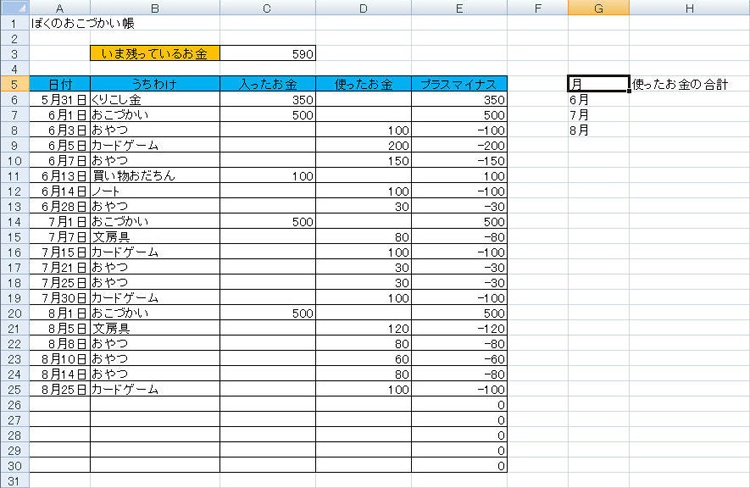Image resolution: width=750 pixels, height=488 pixels.
Task: Click the Select All corner button
Action: [x=14, y=7]
